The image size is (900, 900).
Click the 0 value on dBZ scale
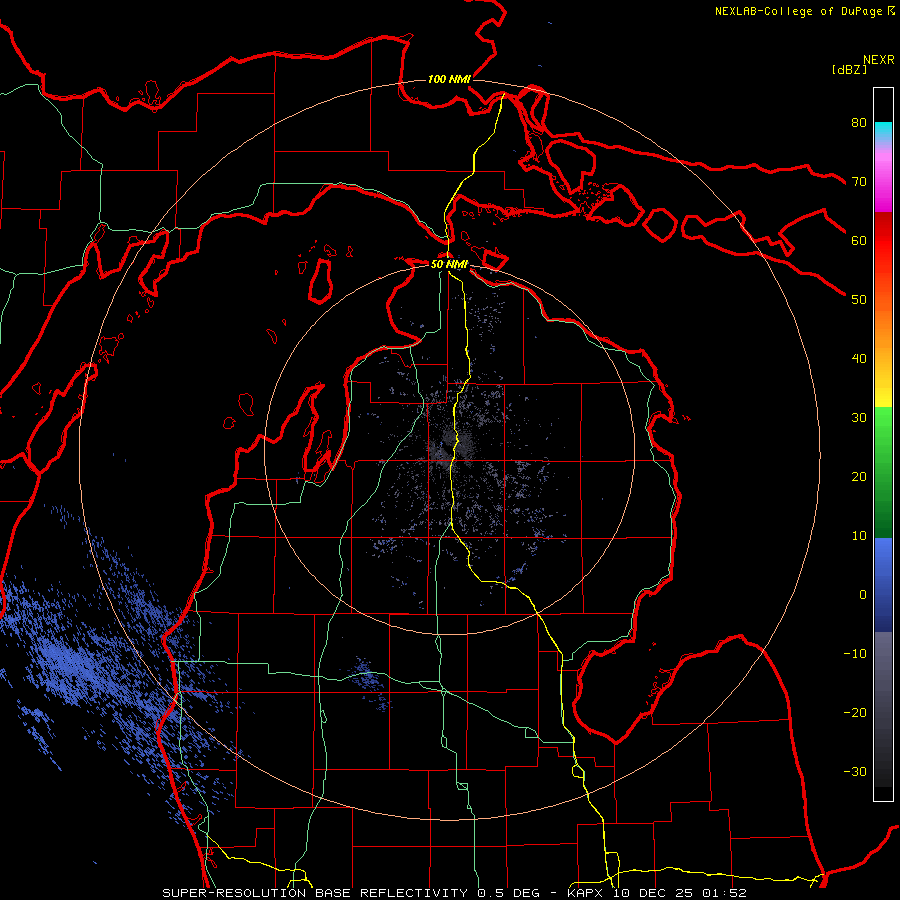point(863,595)
